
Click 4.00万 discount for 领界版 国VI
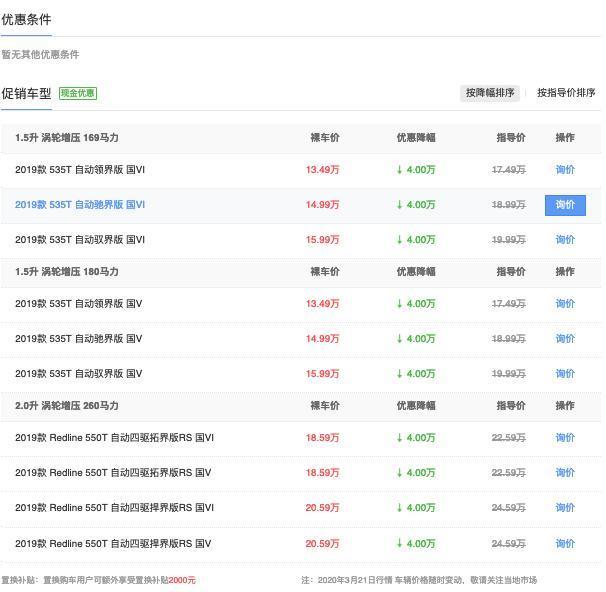(416, 170)
